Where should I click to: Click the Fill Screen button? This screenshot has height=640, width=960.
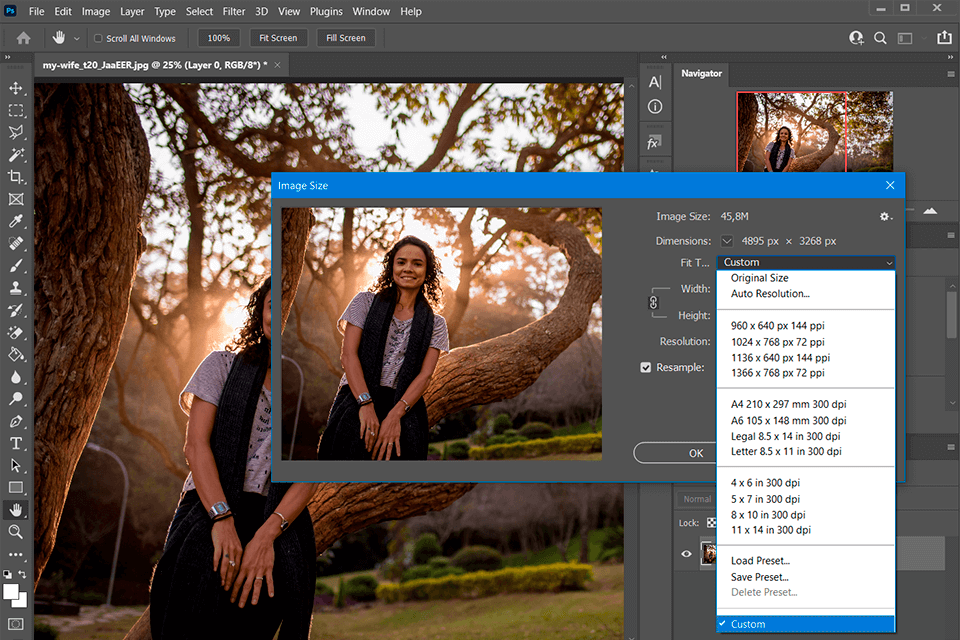345,38
